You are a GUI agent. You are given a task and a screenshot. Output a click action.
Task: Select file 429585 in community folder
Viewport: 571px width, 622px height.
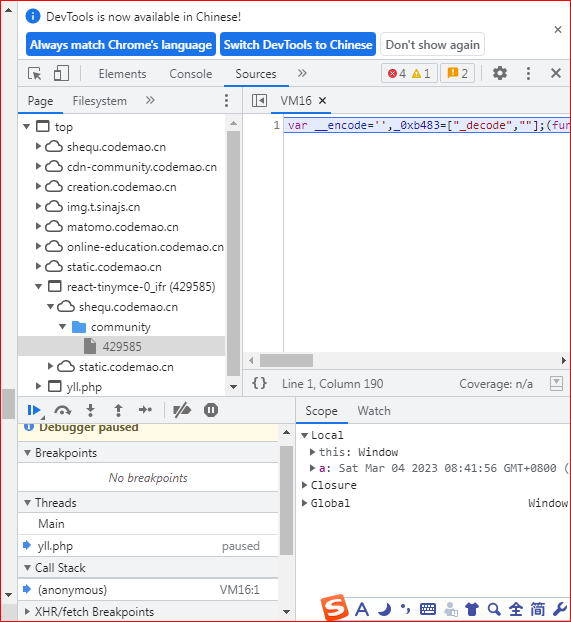point(121,346)
